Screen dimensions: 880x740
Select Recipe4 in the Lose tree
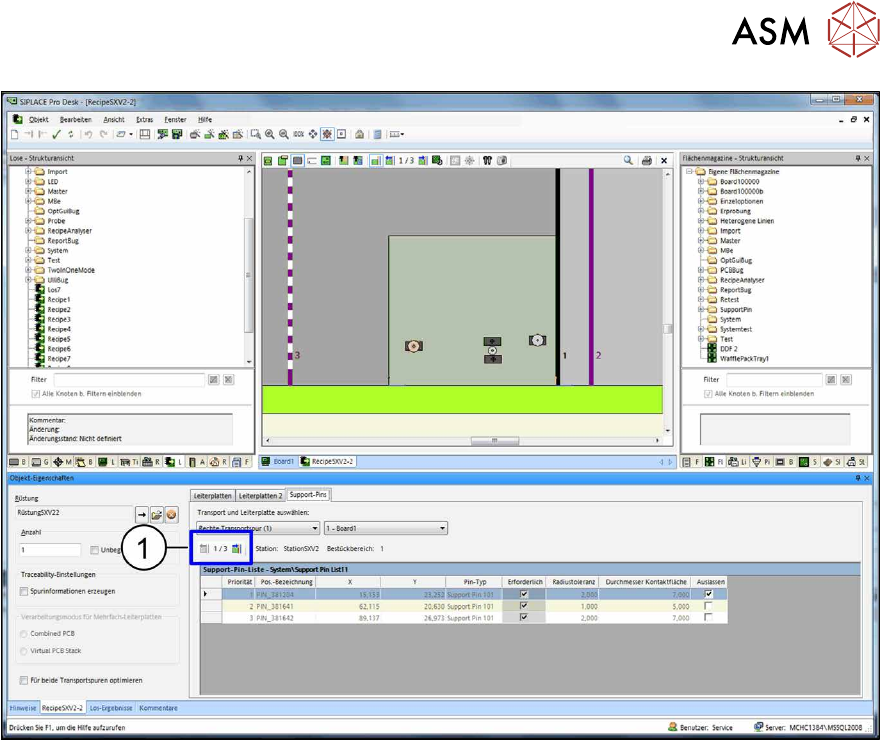coord(59,329)
